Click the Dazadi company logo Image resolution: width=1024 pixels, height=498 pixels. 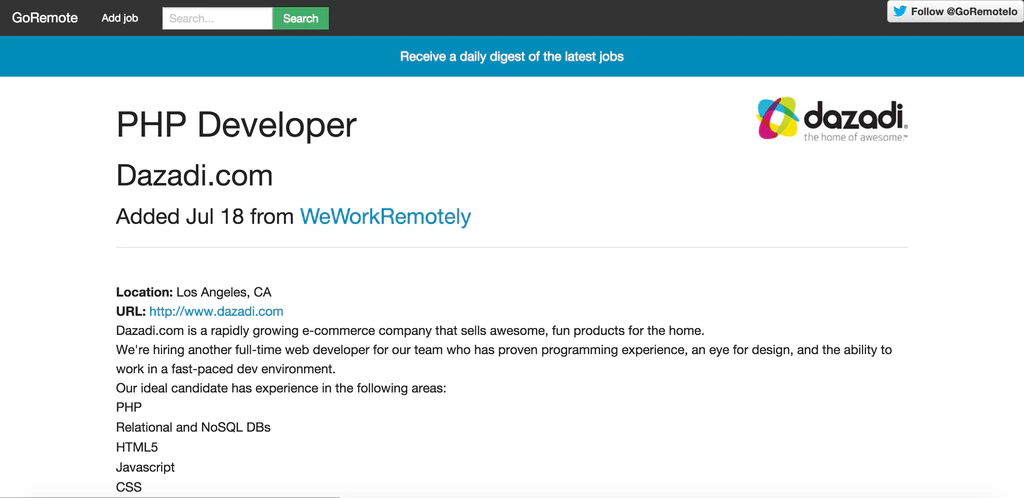tap(832, 118)
